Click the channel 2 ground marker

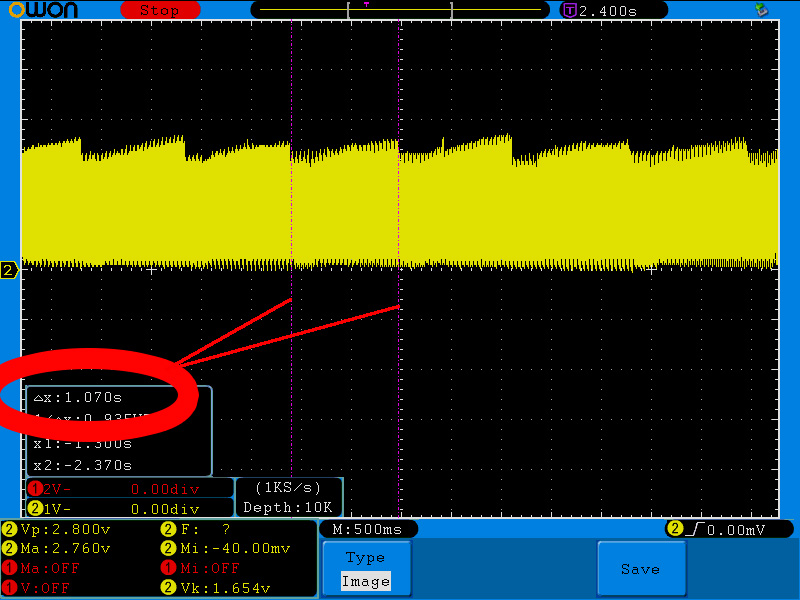click(x=9, y=271)
